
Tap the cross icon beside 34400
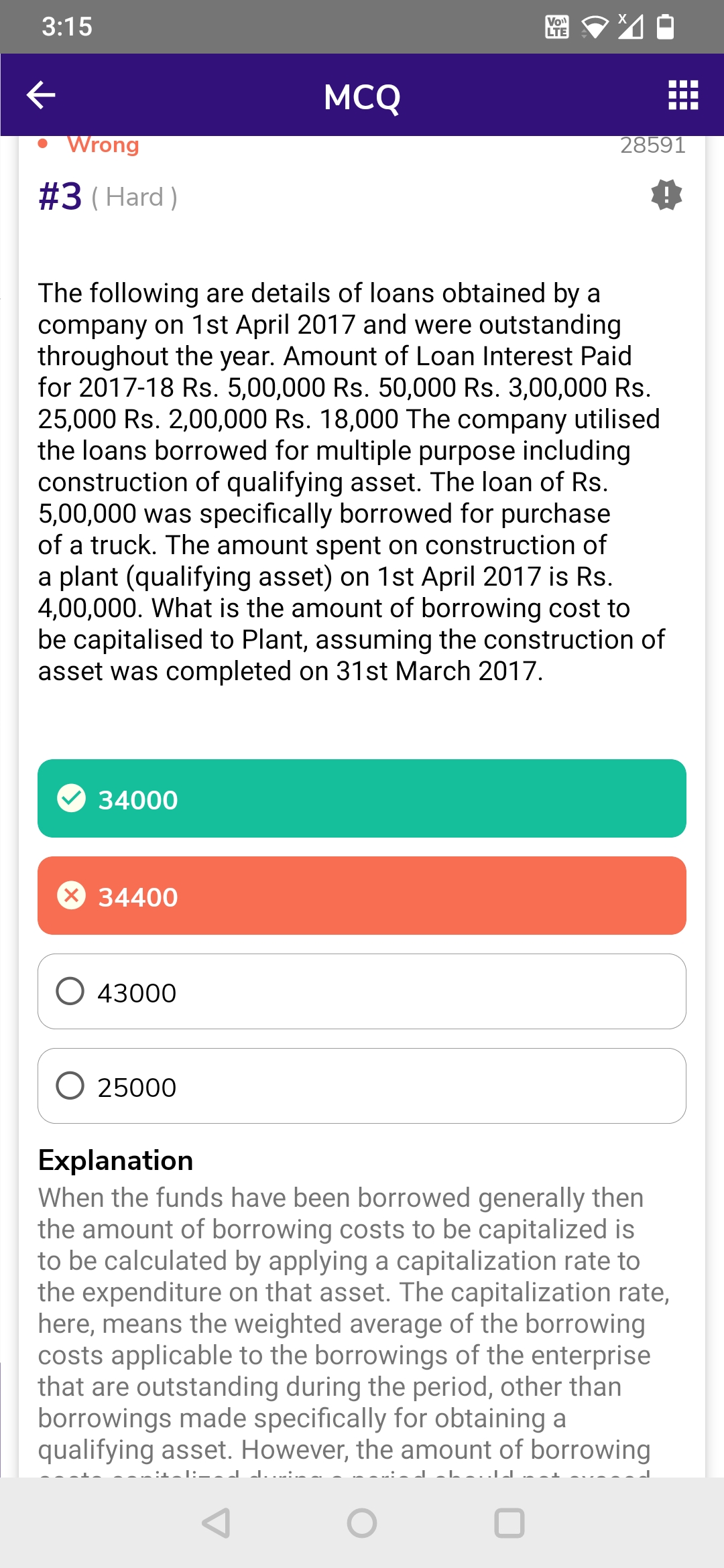pos(72,895)
